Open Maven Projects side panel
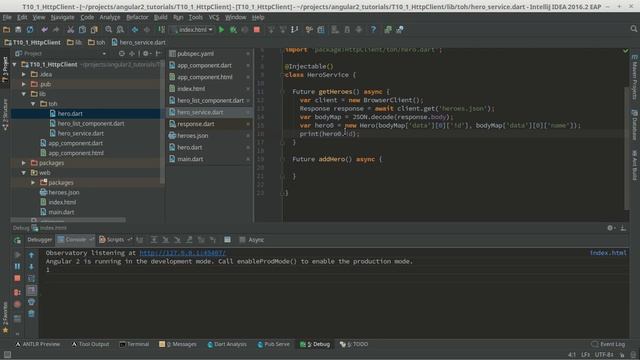Viewport: 640px width, 360px height. point(634,77)
